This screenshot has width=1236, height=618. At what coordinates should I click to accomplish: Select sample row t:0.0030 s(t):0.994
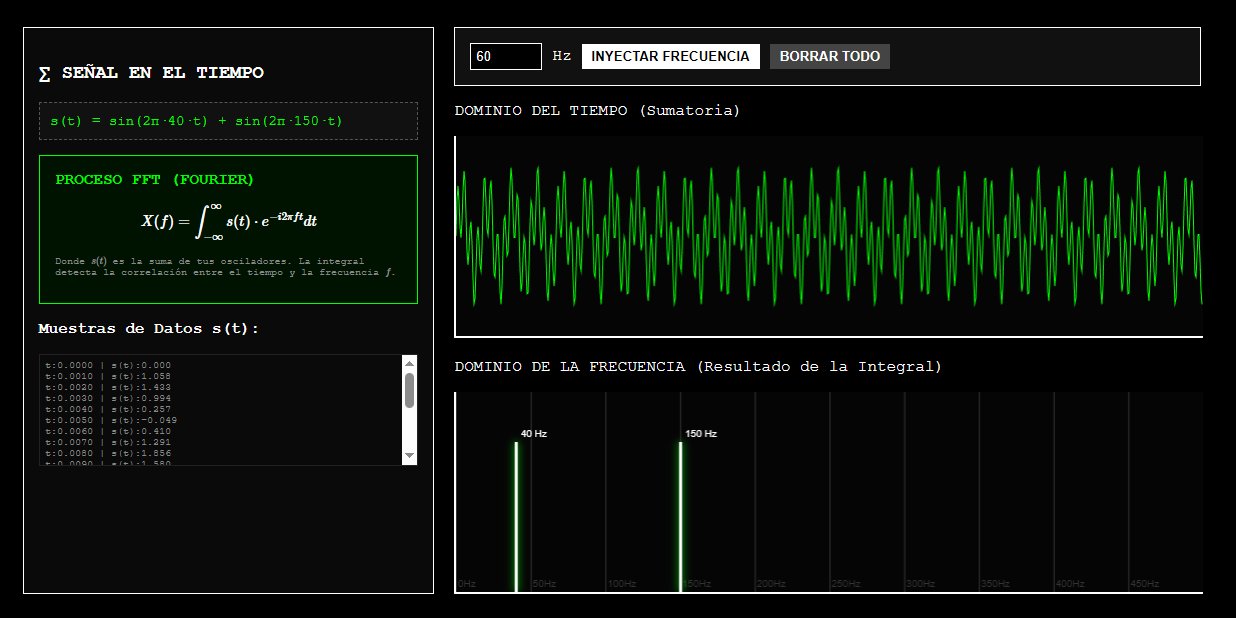pyautogui.click(x=108, y=398)
